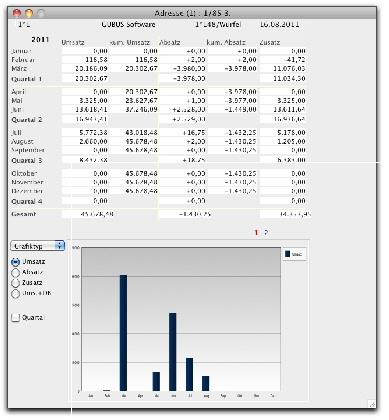Click the Juli Absatz value cell
The image size is (389, 420).
pos(183,133)
